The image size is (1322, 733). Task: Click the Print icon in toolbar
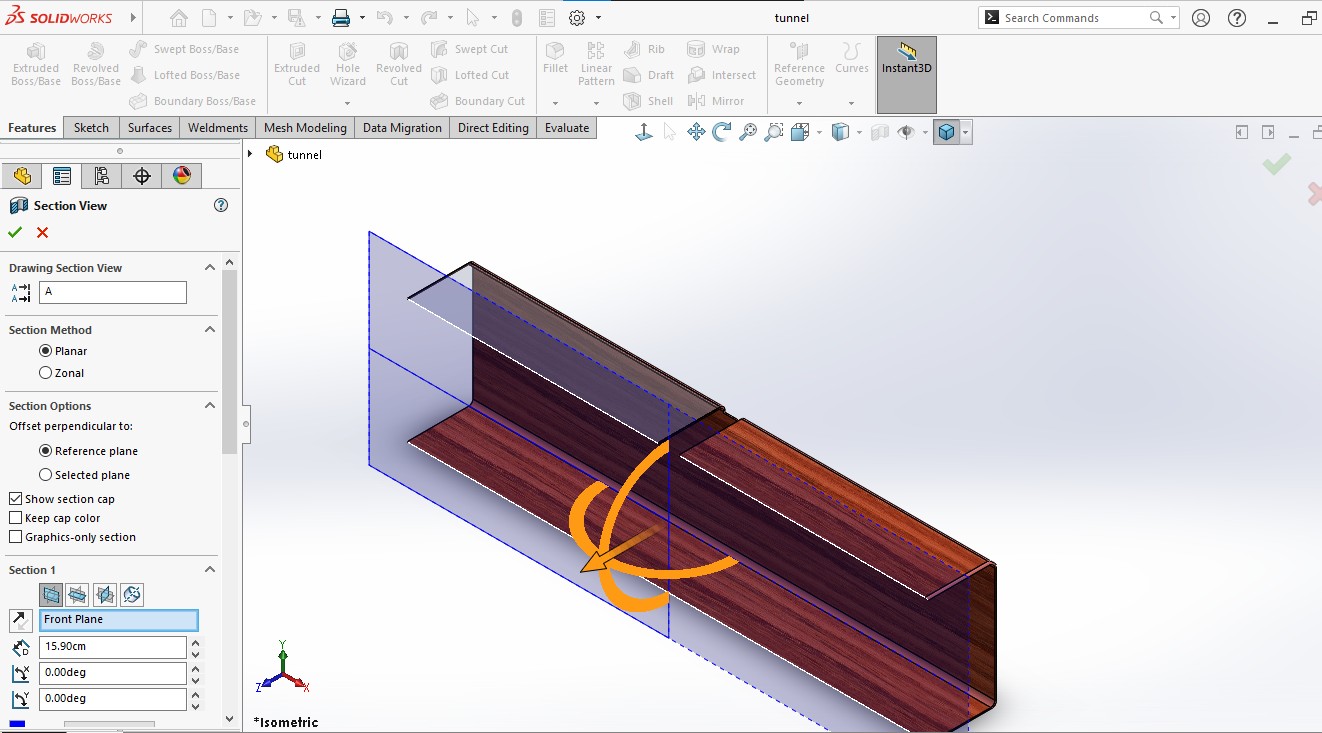tap(341, 18)
